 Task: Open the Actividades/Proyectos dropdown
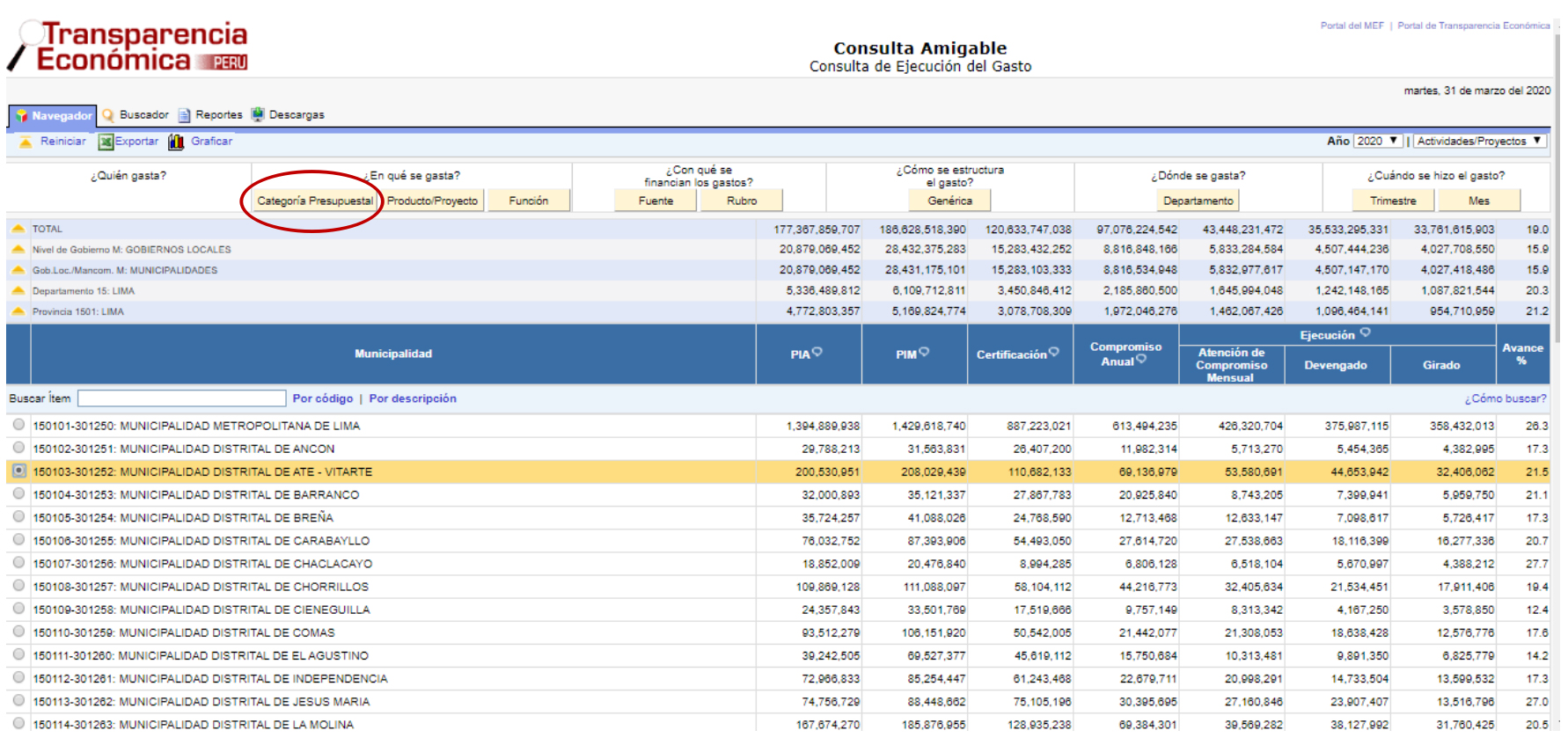click(x=1478, y=141)
